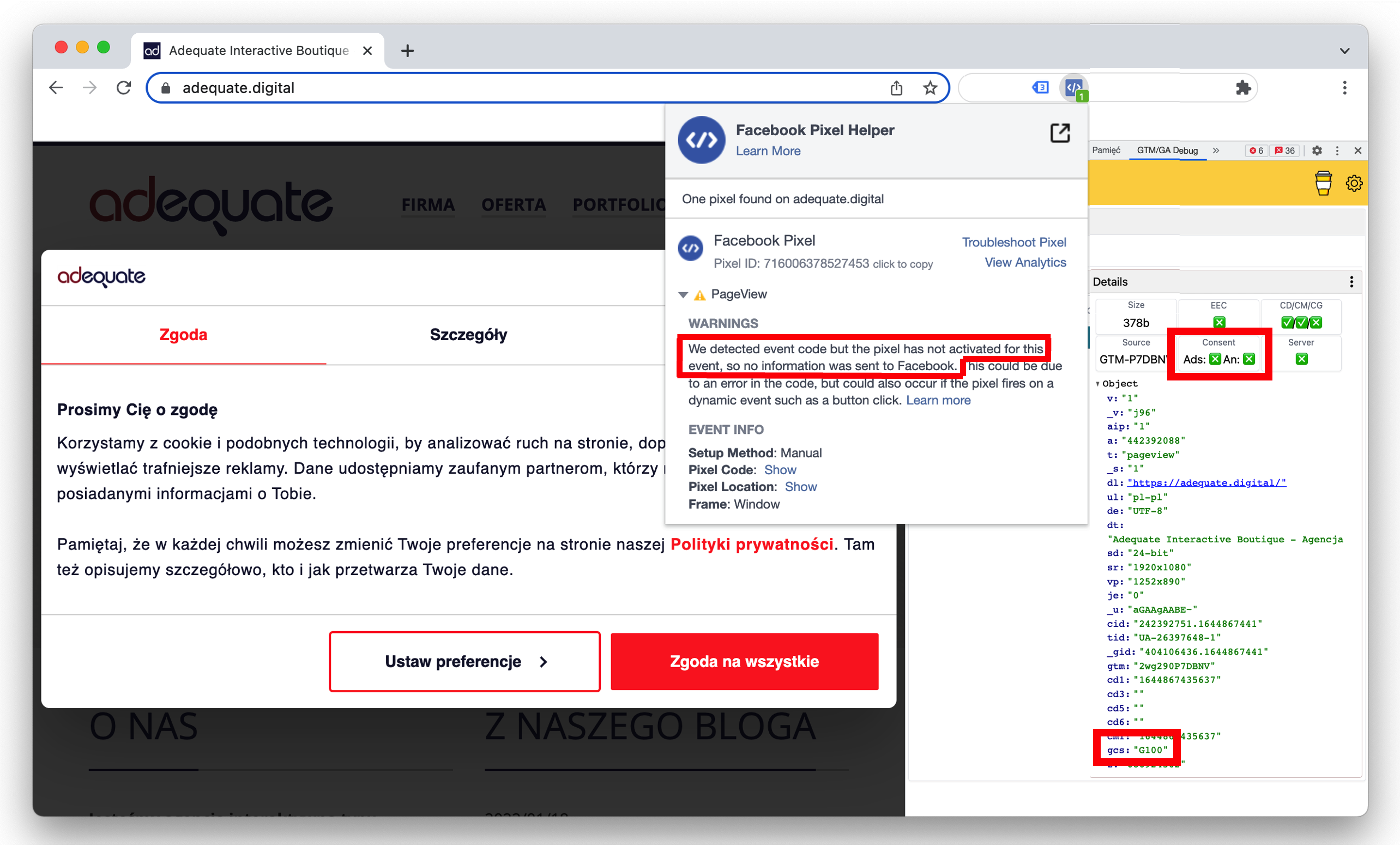
Task: Click the Facebook Pixel Helper logo
Action: coord(702,140)
